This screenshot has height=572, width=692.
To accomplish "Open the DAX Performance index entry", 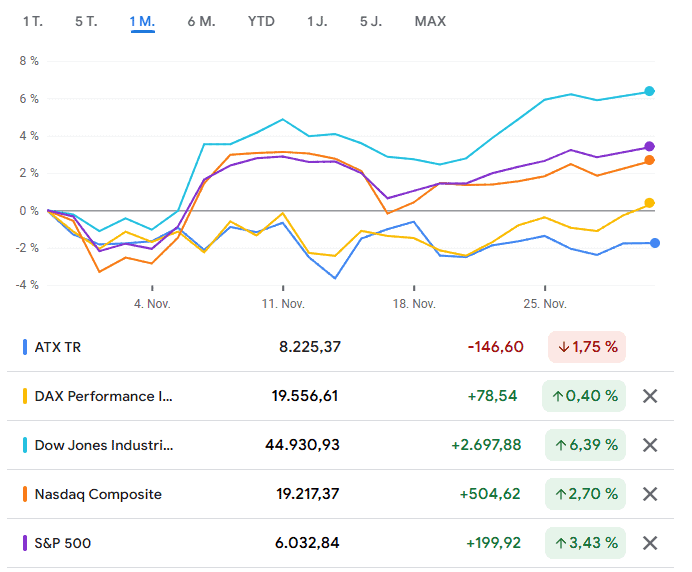I will point(103,396).
